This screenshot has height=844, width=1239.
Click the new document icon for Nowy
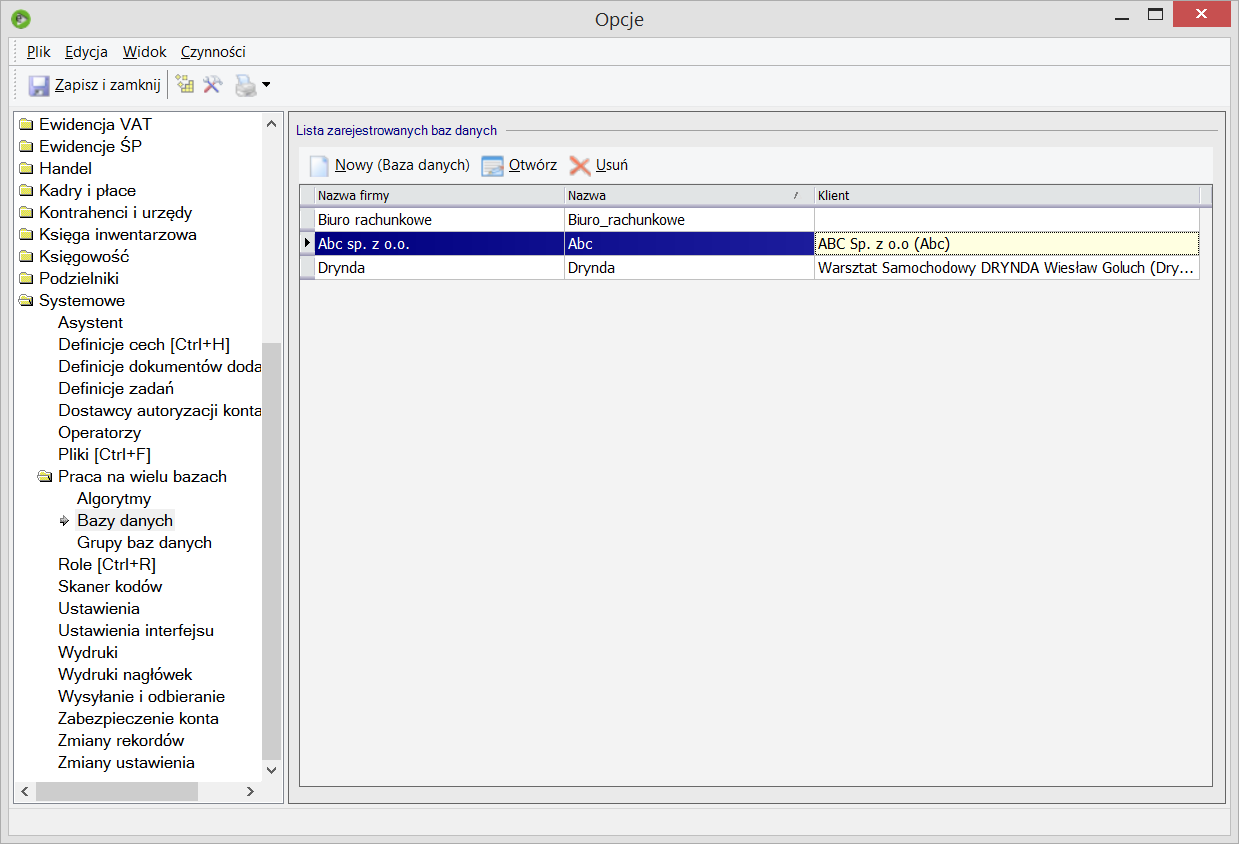coord(319,166)
